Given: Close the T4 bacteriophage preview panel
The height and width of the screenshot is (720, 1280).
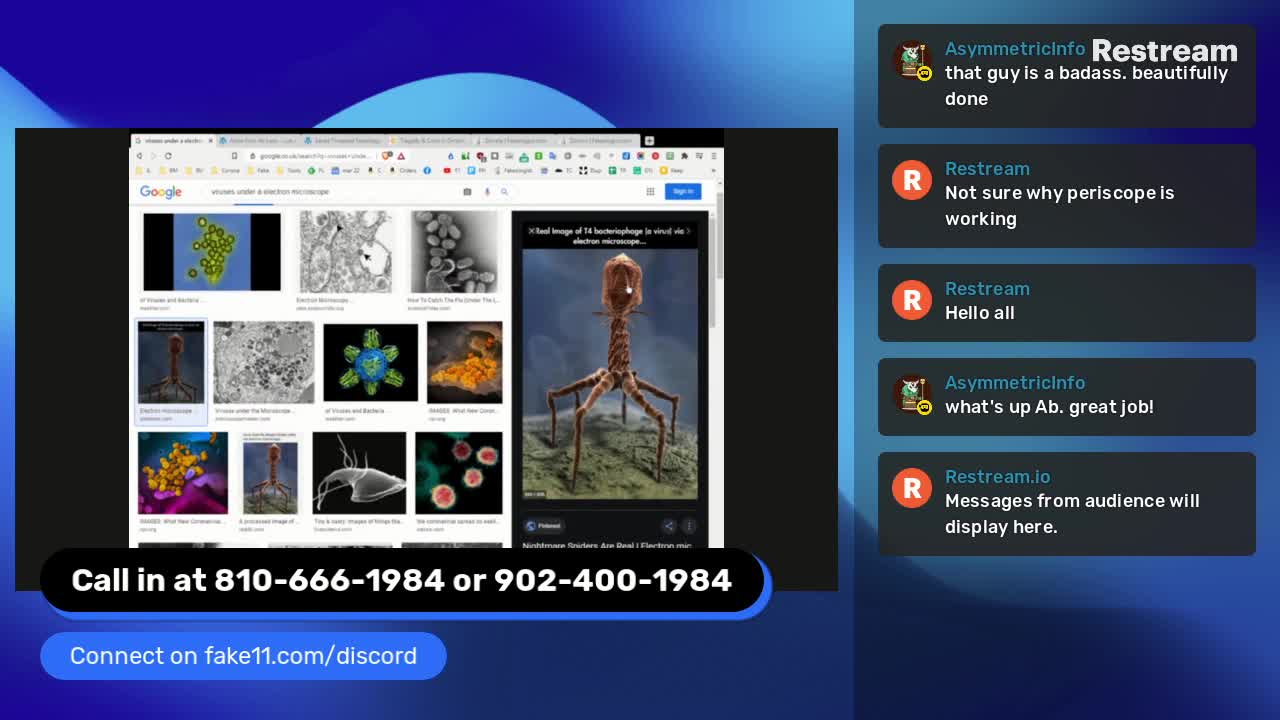Looking at the screenshot, I should (x=531, y=231).
